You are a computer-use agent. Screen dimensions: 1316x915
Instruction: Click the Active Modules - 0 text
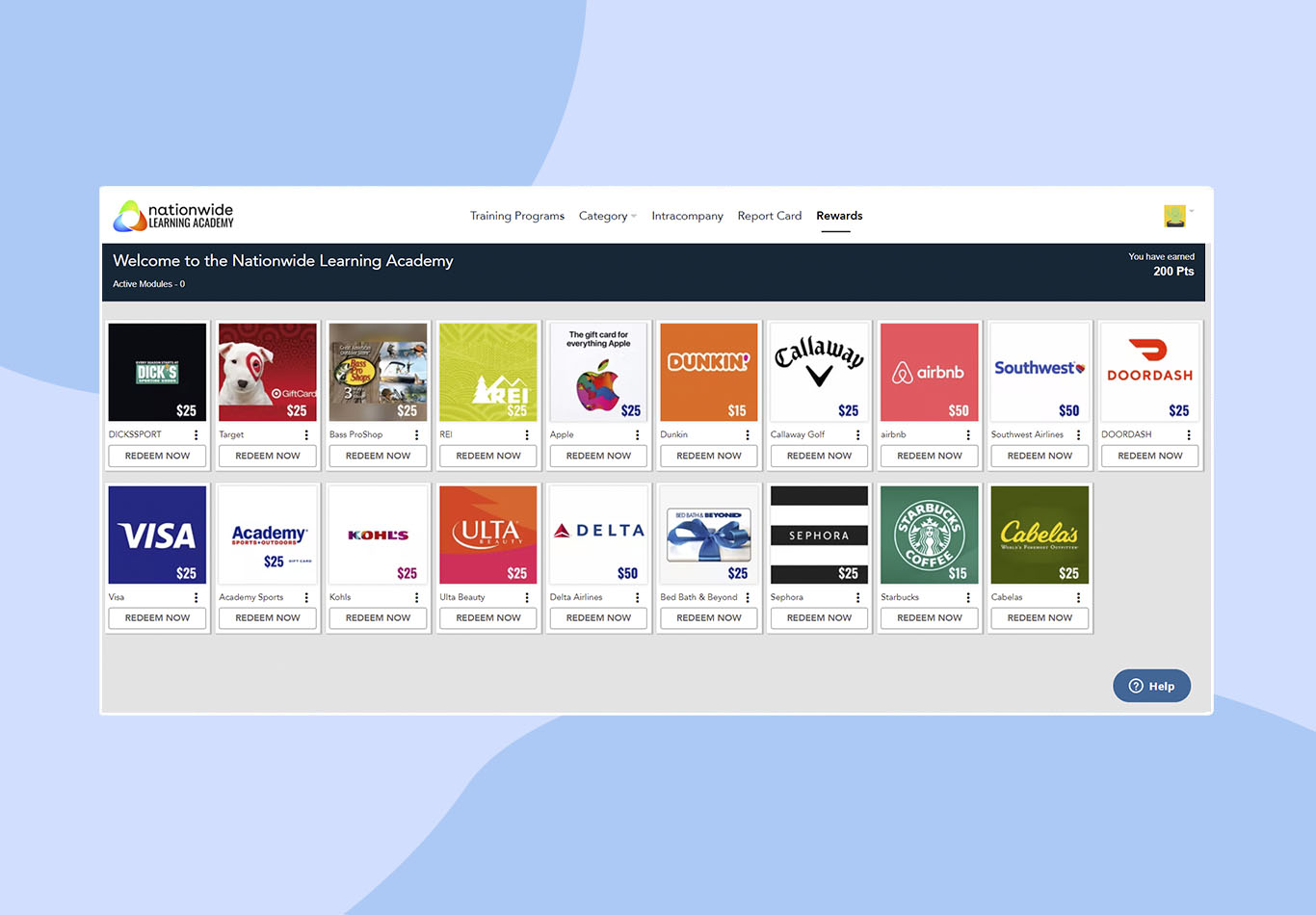coord(148,284)
